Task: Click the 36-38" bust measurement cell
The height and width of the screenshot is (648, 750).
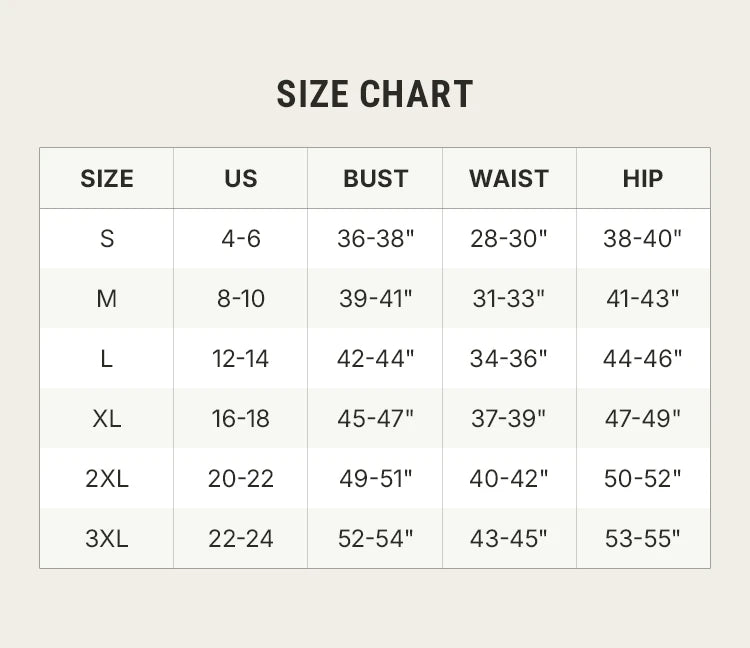Action: pos(375,239)
